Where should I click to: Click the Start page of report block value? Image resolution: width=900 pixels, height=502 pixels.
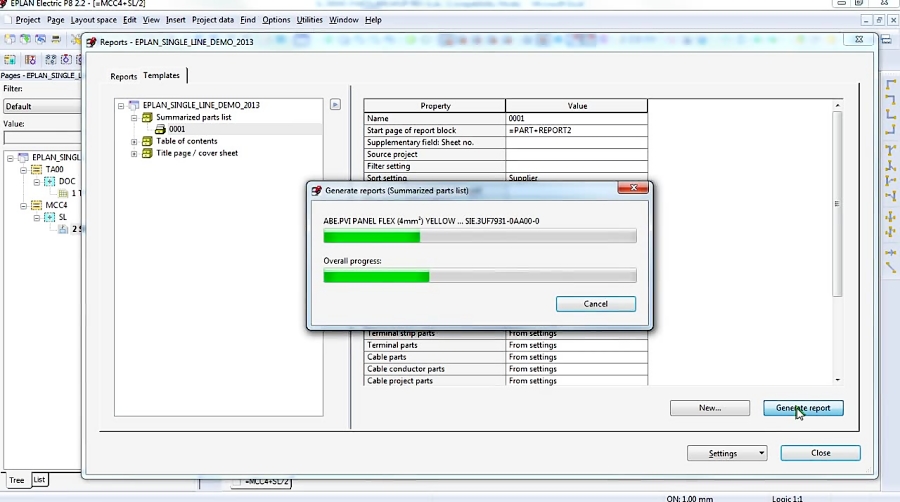[x=576, y=130]
